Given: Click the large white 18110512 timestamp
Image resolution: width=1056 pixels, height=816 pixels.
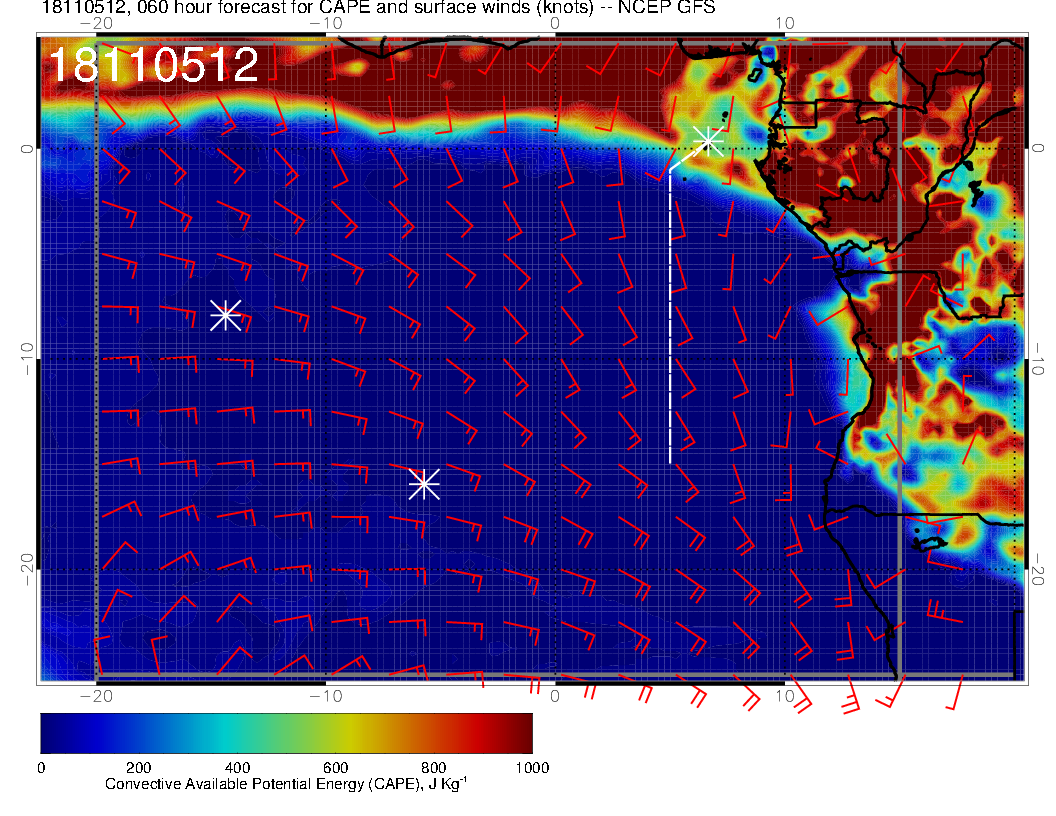Looking at the screenshot, I should click(x=153, y=66).
